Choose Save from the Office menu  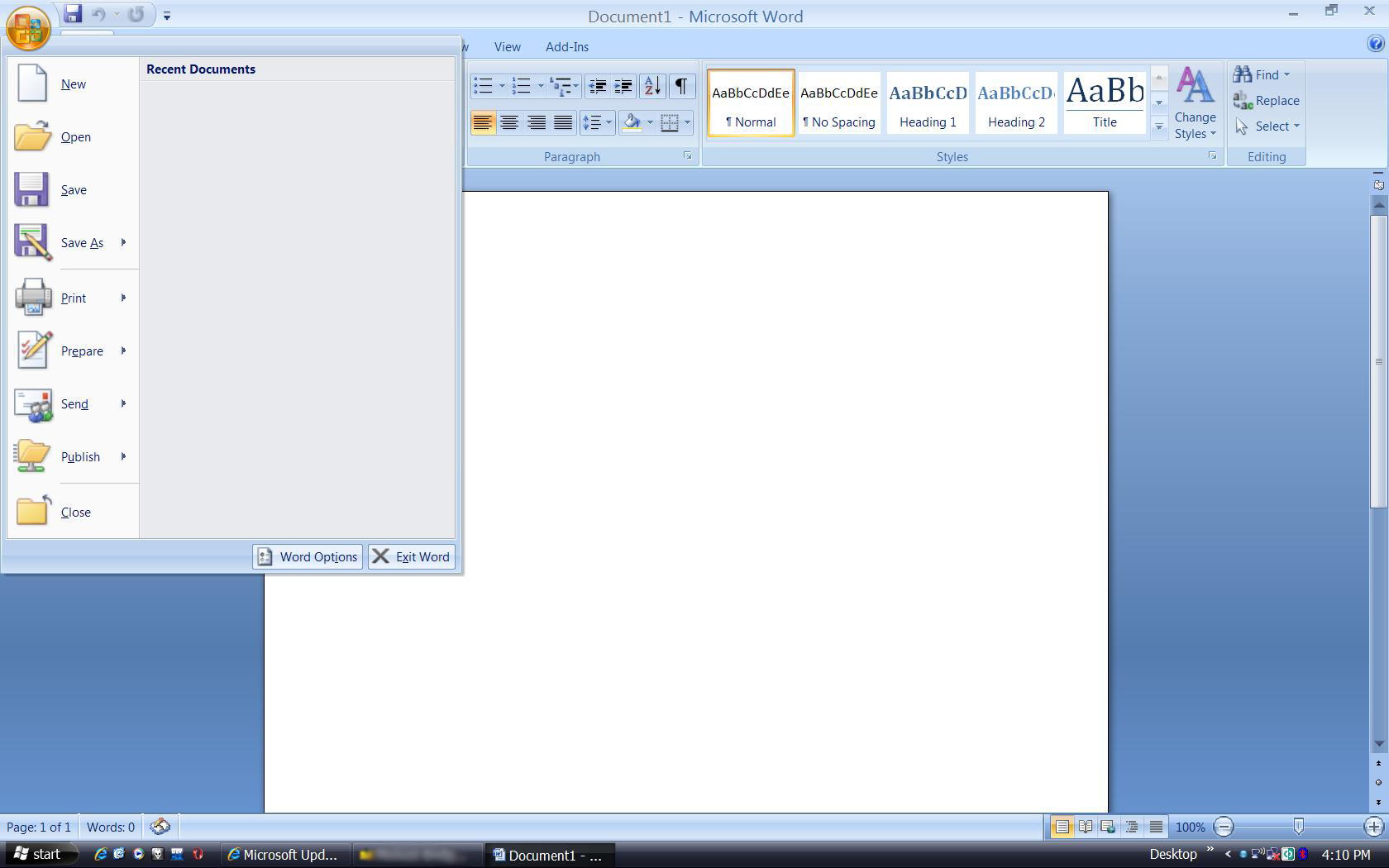point(73,190)
